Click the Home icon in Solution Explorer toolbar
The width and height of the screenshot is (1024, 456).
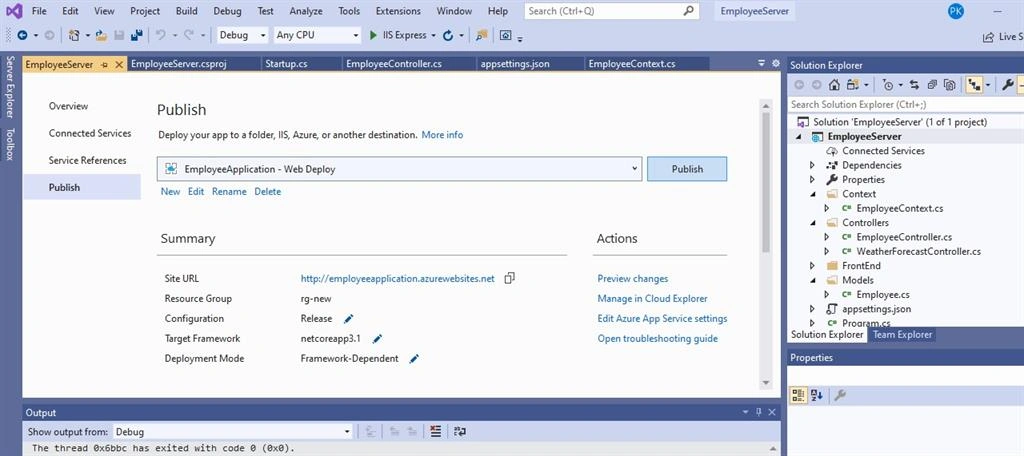click(834, 85)
